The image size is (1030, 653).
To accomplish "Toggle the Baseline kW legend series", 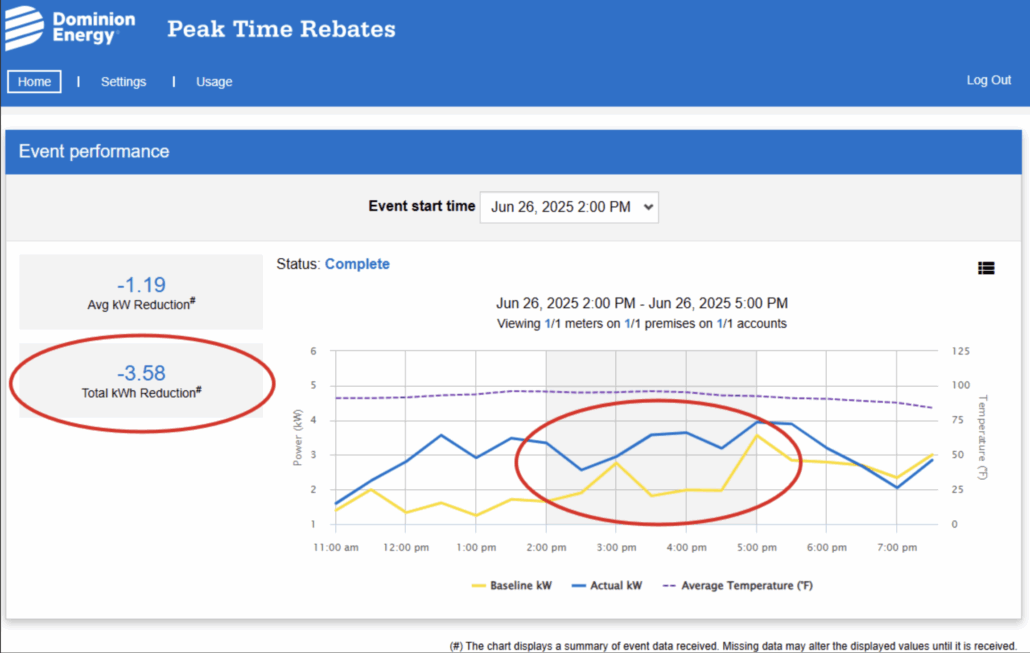I will click(x=512, y=585).
